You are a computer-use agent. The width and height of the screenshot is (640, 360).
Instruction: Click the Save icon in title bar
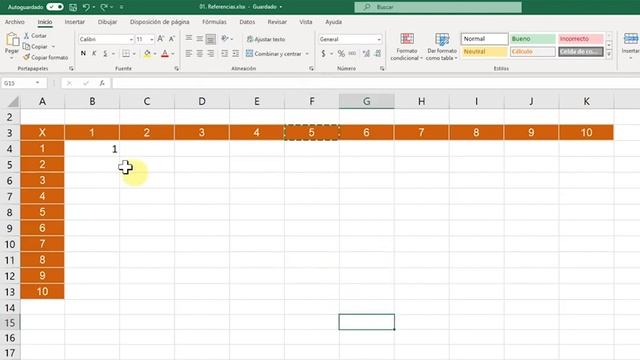click(73, 7)
